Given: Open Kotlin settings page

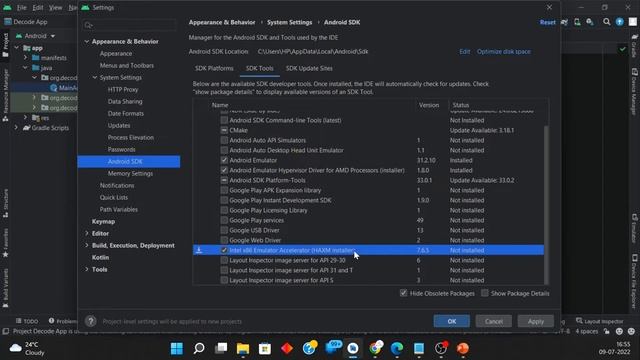Looking at the screenshot, I should tap(100, 258).
